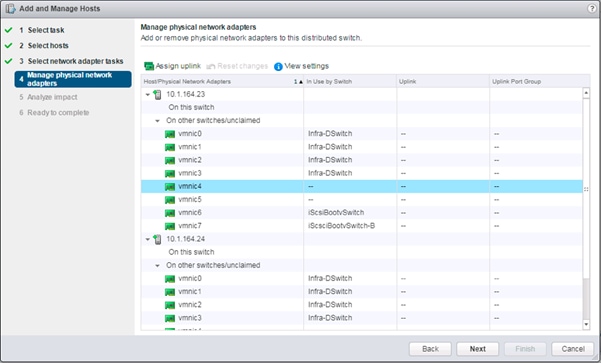Click green check beside Select network adapter tasks
Viewport: 601px width, 363px height.
click(x=8, y=61)
